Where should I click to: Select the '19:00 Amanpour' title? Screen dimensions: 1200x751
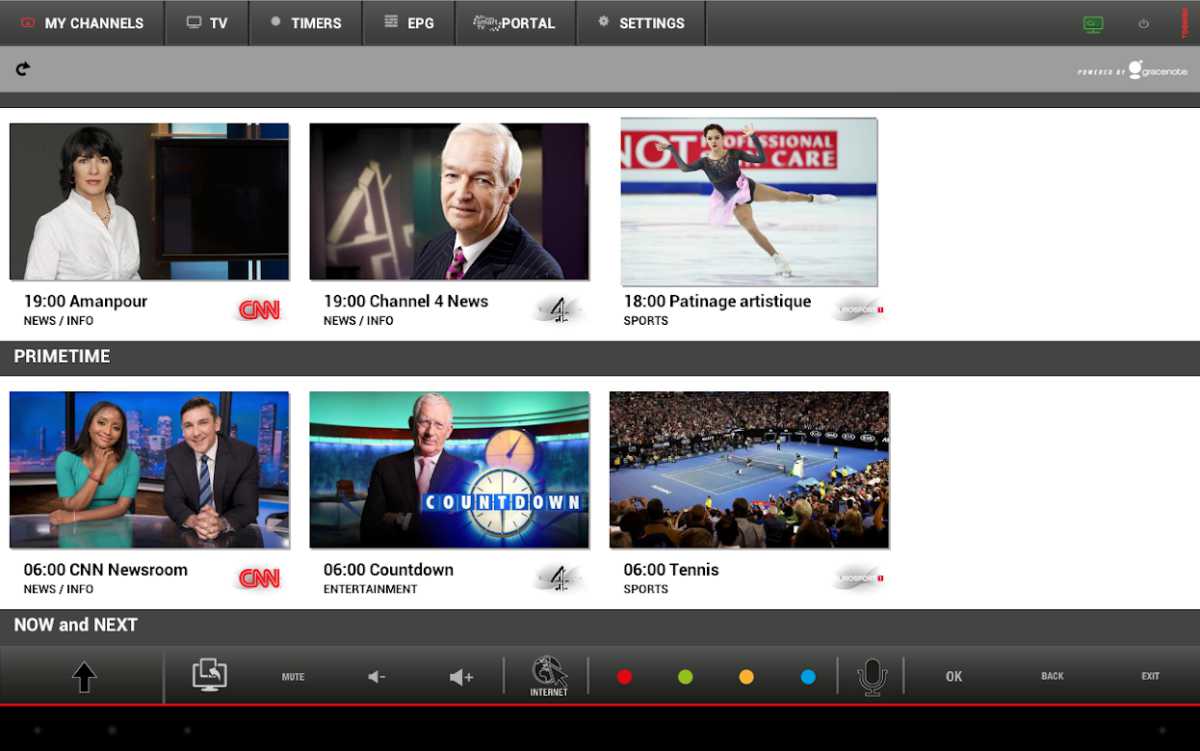(x=86, y=301)
